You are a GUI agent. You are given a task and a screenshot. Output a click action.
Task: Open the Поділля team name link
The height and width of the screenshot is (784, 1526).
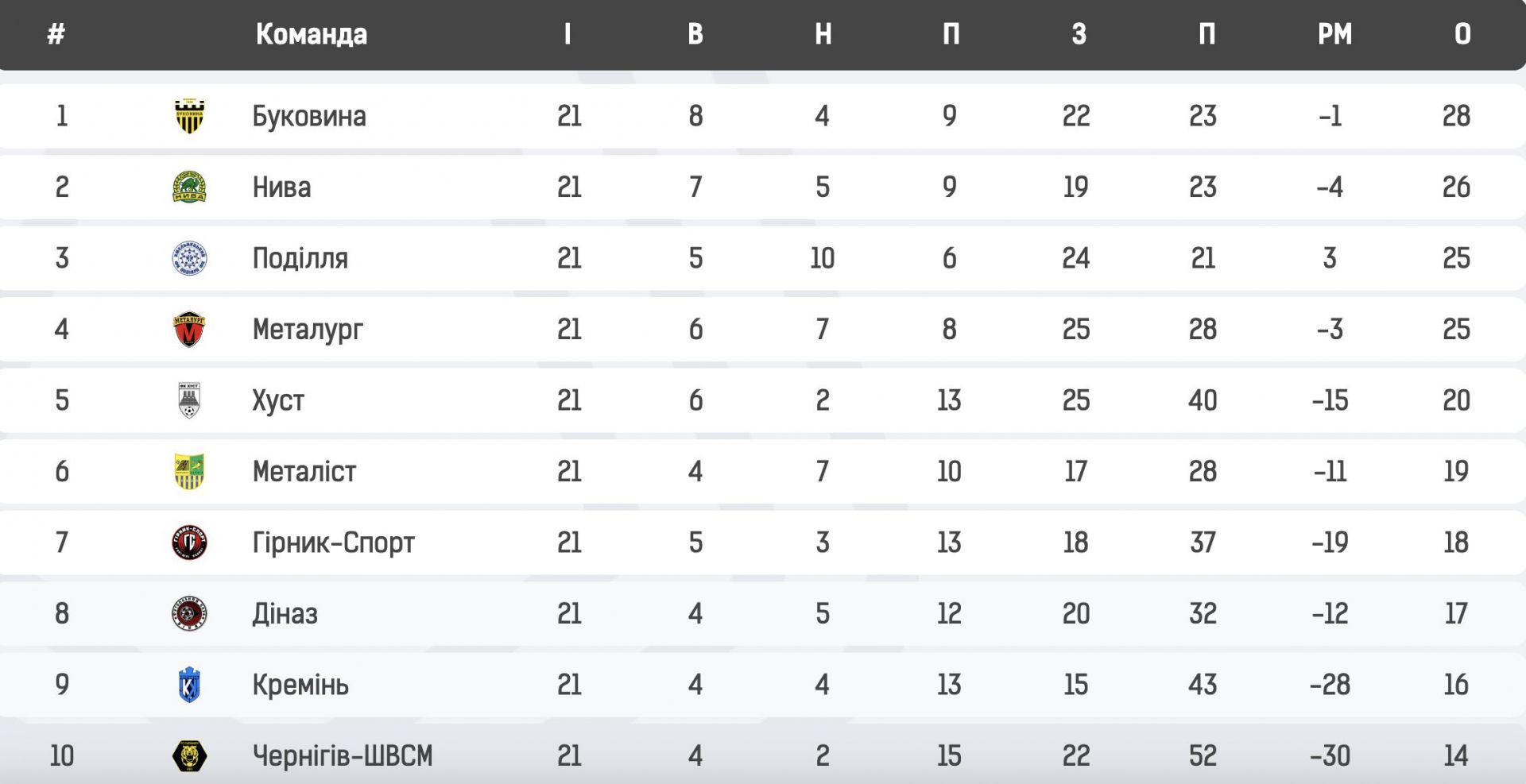300,258
